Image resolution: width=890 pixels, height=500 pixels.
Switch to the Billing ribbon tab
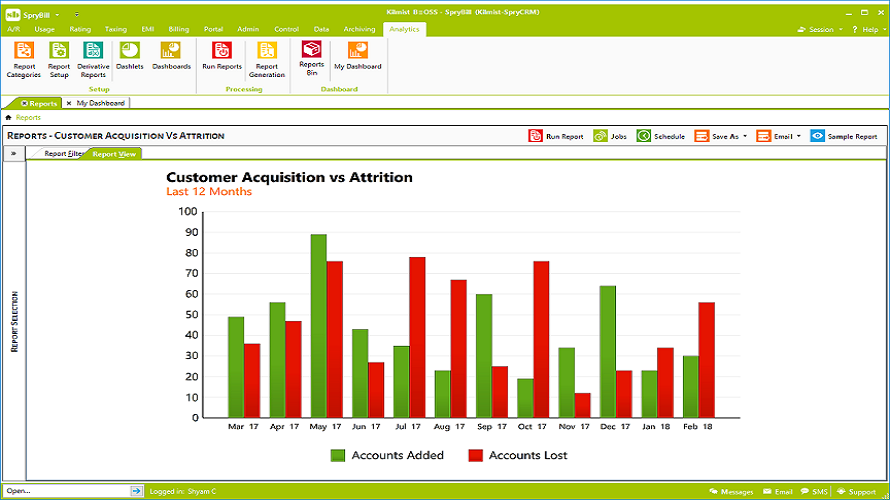click(x=179, y=29)
